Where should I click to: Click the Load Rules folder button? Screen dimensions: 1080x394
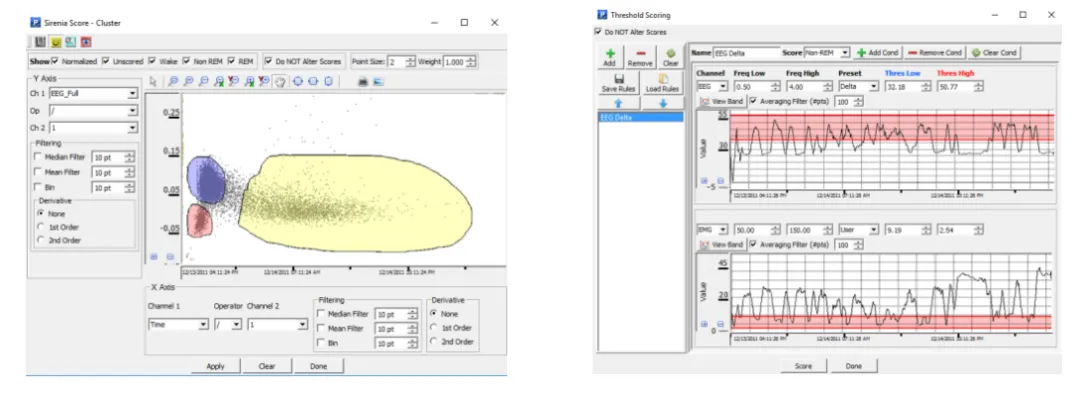[x=663, y=83]
